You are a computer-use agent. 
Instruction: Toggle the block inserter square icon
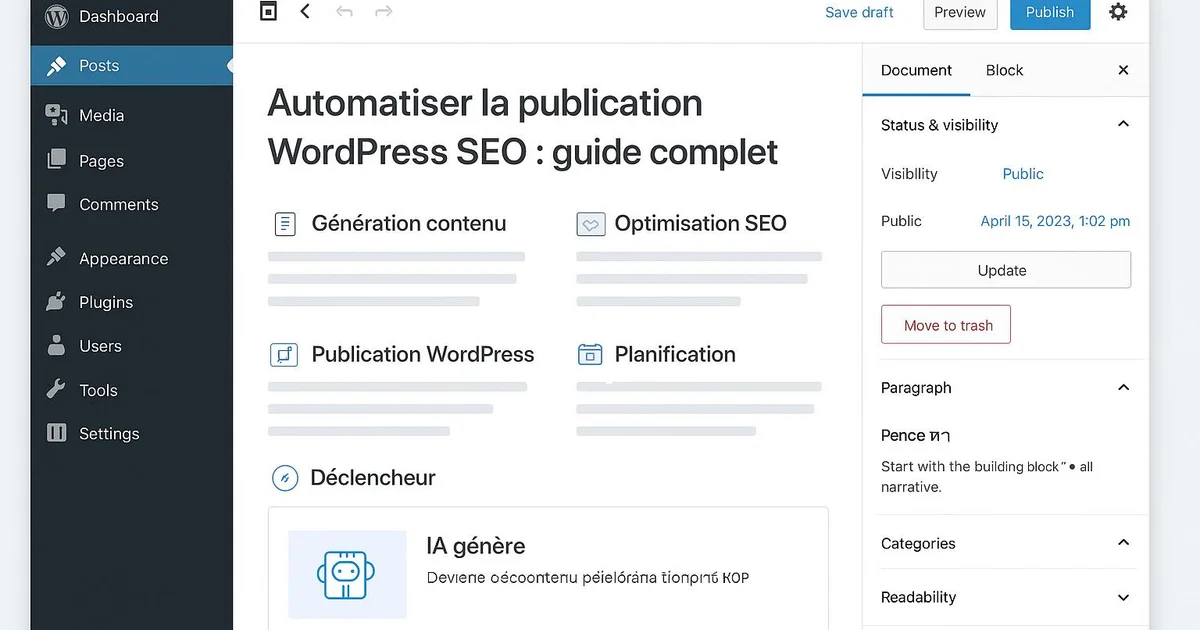pos(268,12)
